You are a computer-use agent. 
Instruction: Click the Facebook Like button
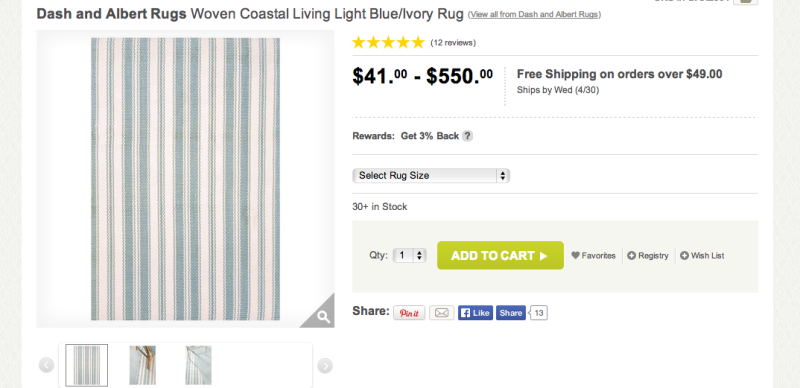(476, 313)
